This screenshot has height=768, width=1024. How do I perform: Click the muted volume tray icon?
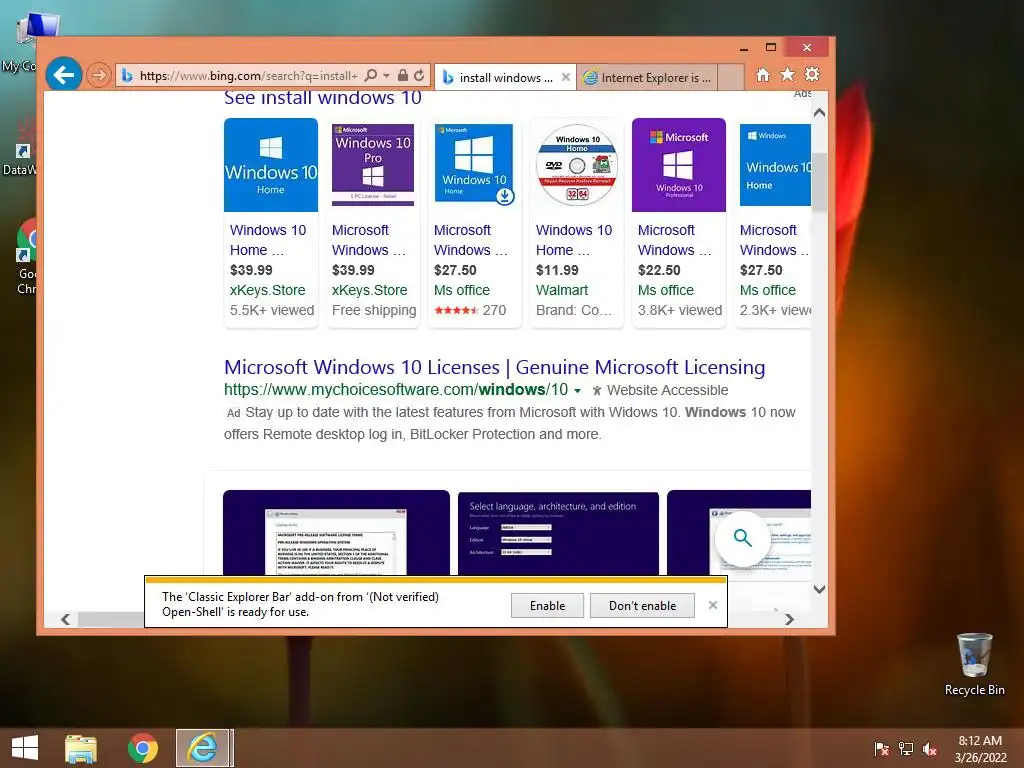930,749
